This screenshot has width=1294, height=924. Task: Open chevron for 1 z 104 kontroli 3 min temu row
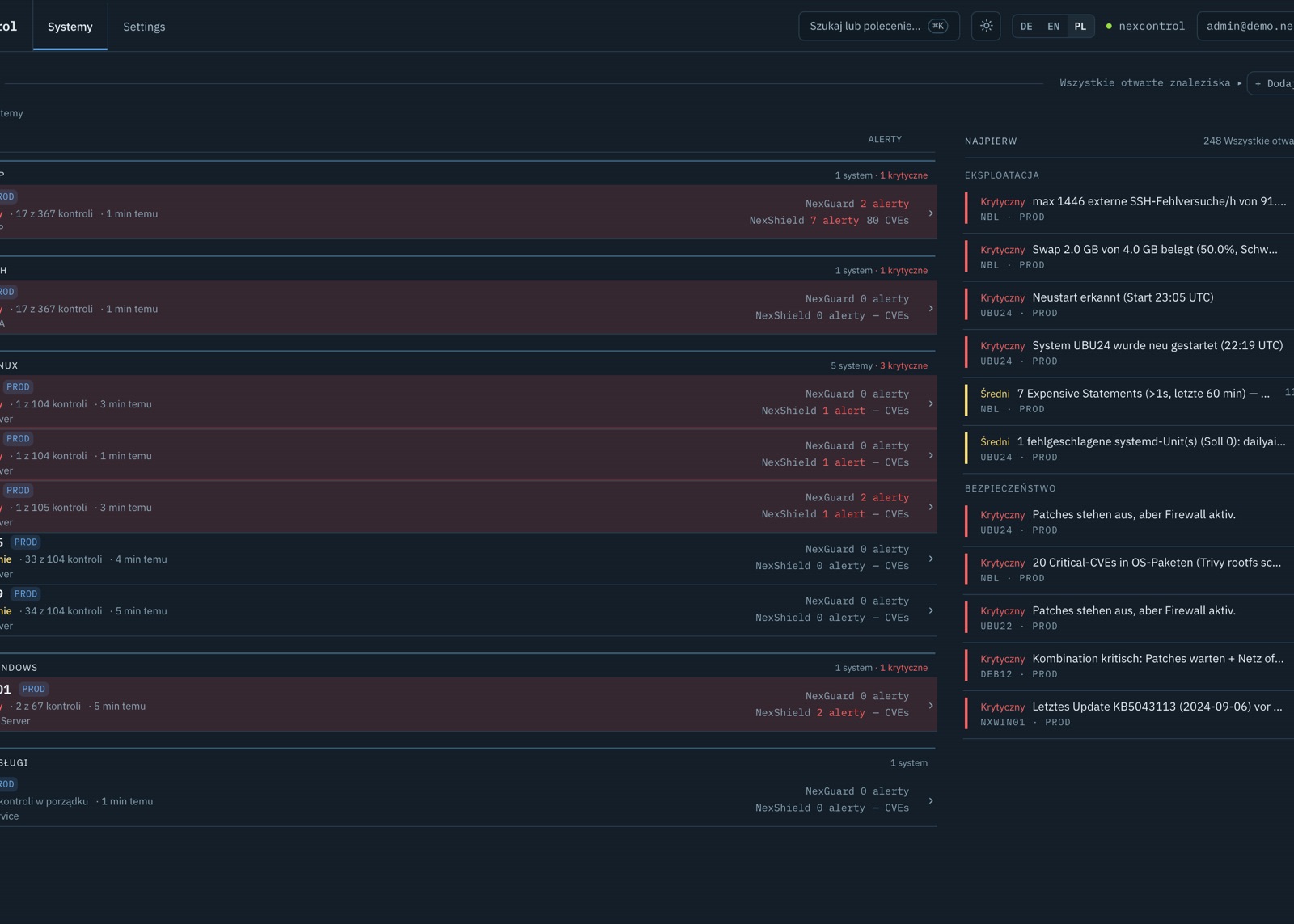pyautogui.click(x=931, y=403)
